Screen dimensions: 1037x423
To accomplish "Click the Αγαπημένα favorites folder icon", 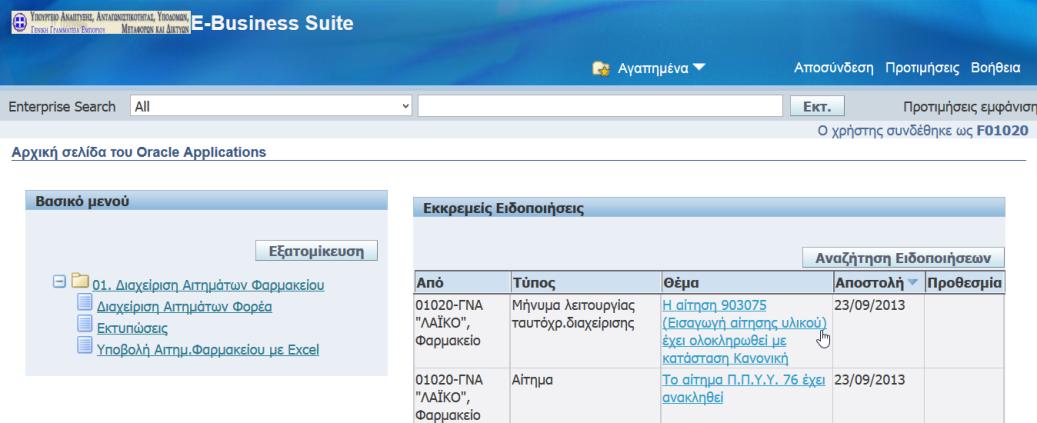I will tap(601, 68).
